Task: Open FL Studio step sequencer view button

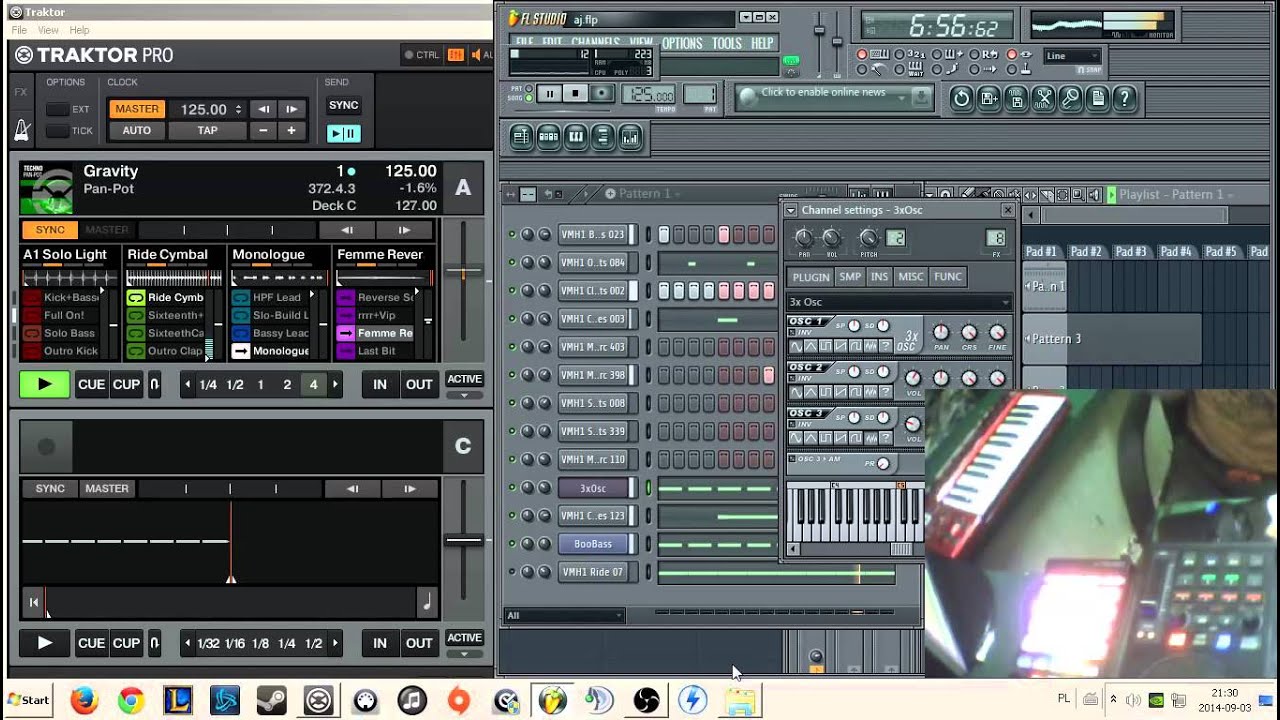Action: tap(548, 137)
